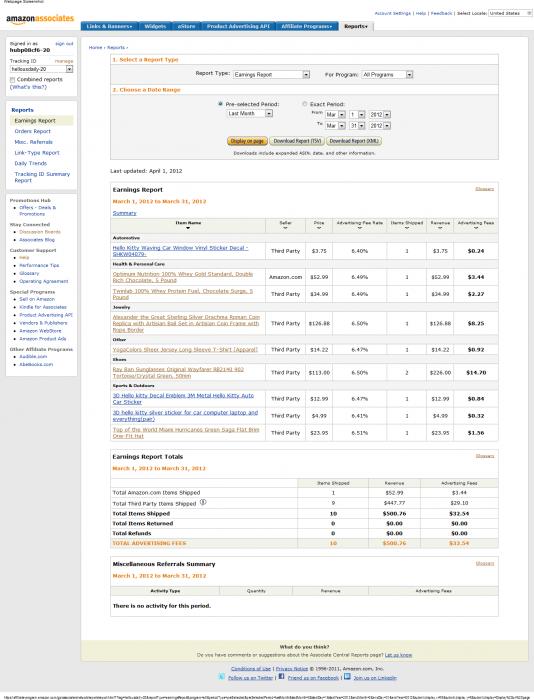This screenshot has width=534, height=700.
Task: Click Download Report (TSV) button
Action: [297, 141]
